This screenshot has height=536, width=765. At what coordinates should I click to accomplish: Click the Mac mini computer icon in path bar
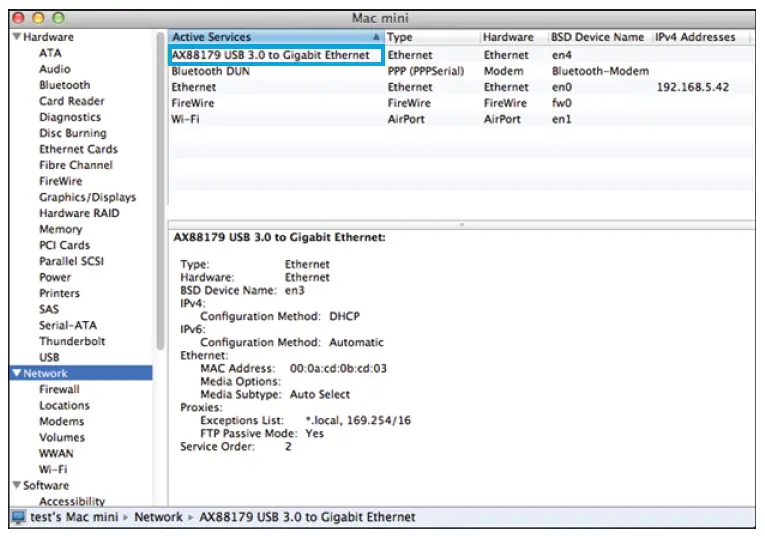(x=19, y=517)
